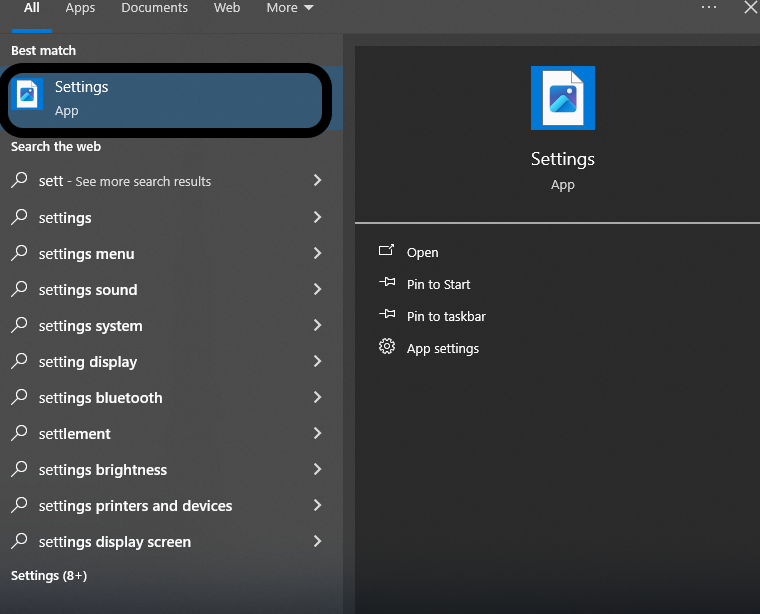Click the Pin to Start pin icon

387,284
